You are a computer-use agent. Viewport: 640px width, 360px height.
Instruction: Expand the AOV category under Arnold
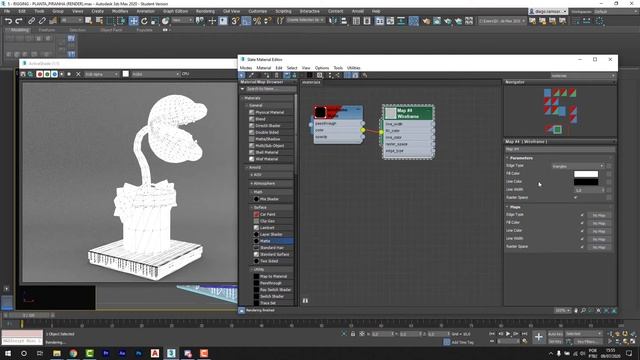[251, 175]
